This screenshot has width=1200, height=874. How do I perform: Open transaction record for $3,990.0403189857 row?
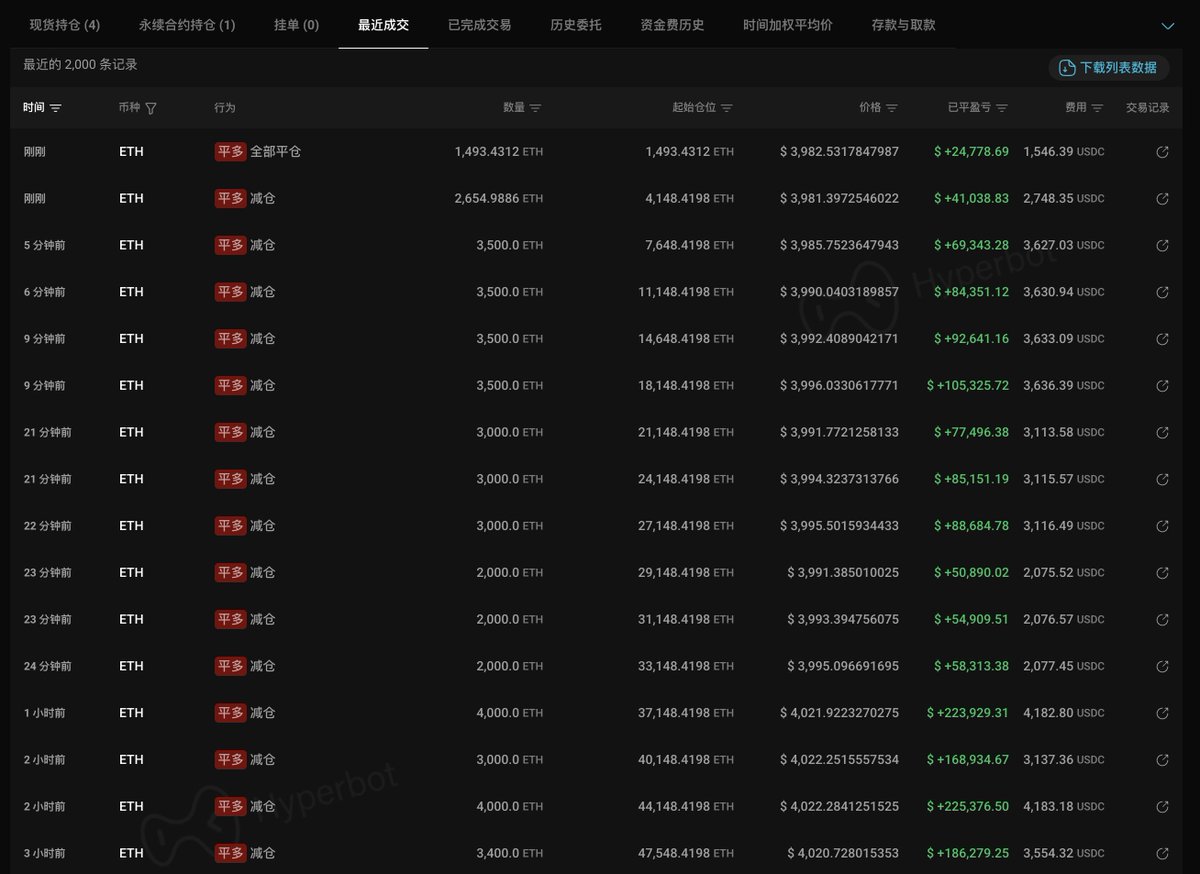1162,292
